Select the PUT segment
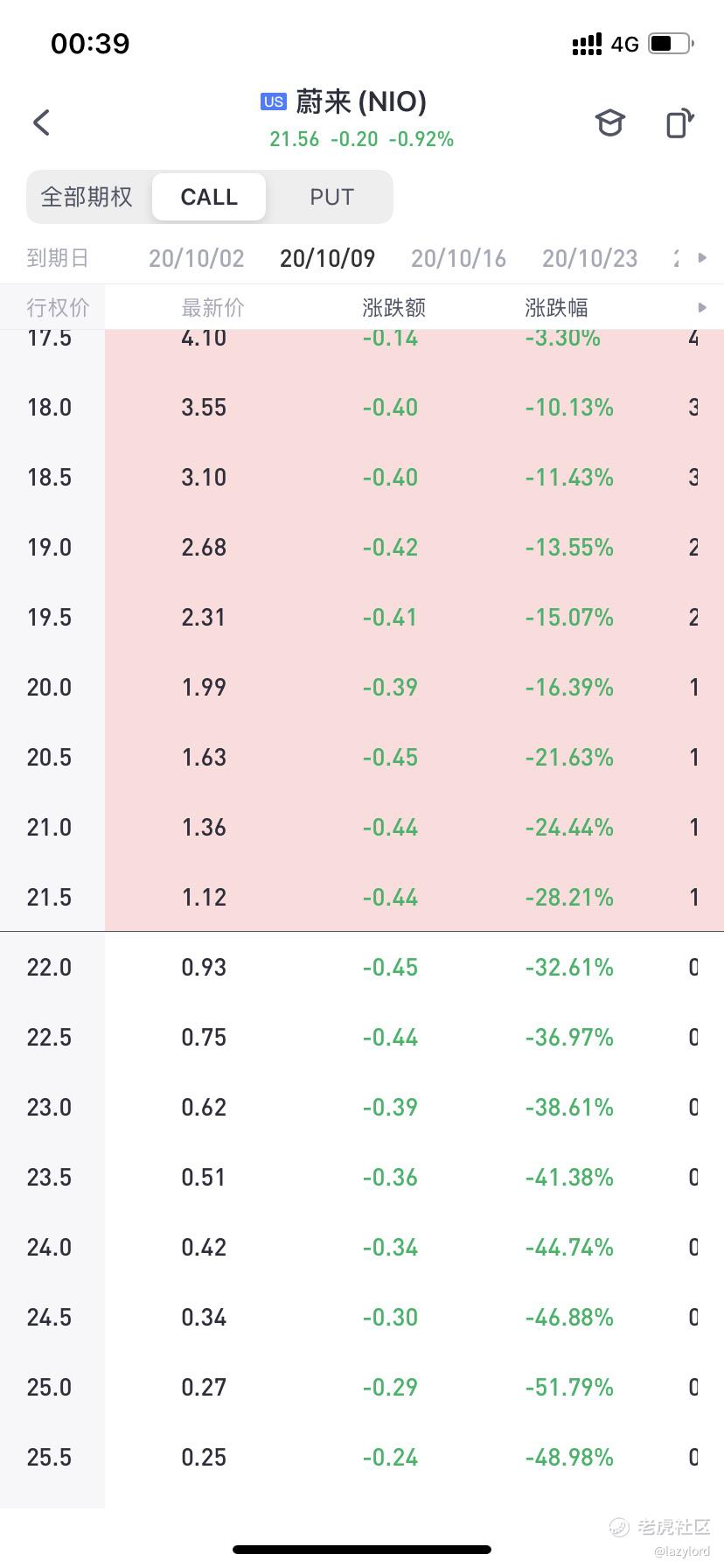 331,197
